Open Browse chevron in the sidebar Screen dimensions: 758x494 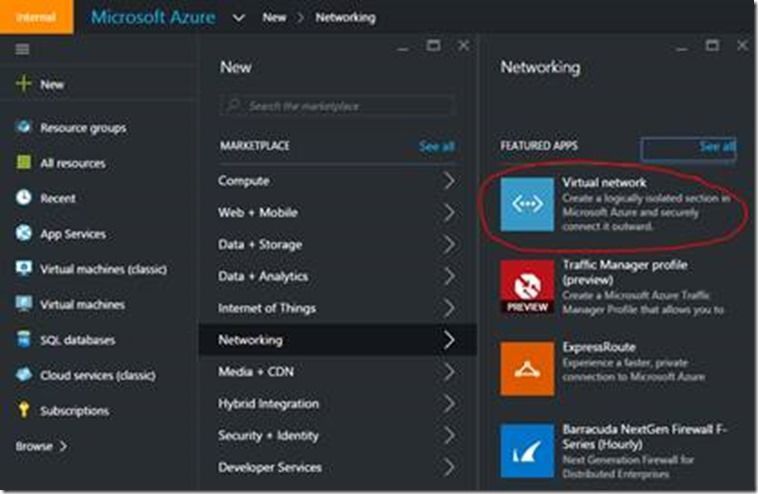[63, 446]
